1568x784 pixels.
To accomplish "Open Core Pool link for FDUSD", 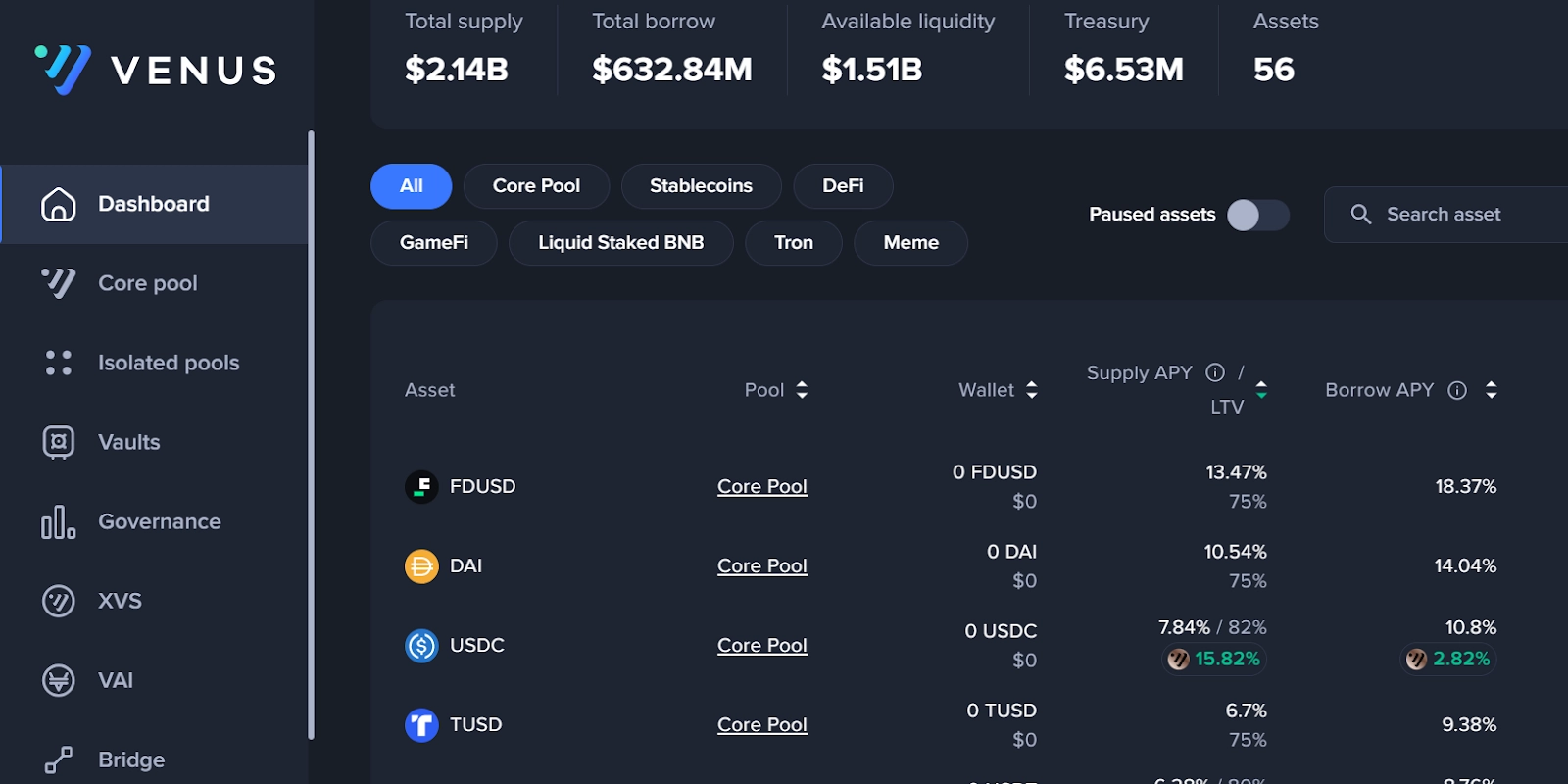I will 761,486.
